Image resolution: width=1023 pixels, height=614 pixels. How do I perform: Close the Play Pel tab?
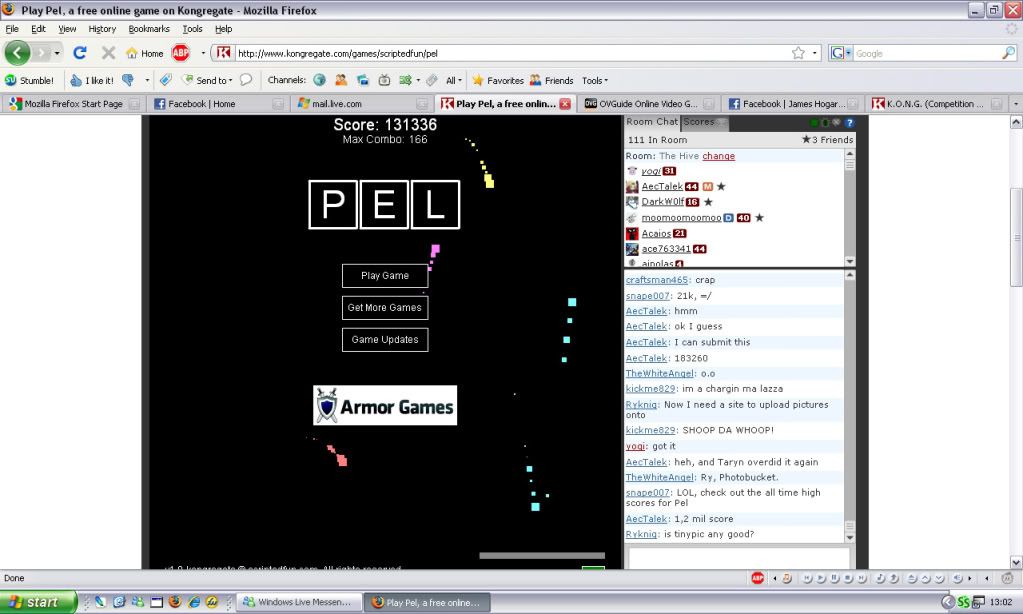click(x=565, y=104)
